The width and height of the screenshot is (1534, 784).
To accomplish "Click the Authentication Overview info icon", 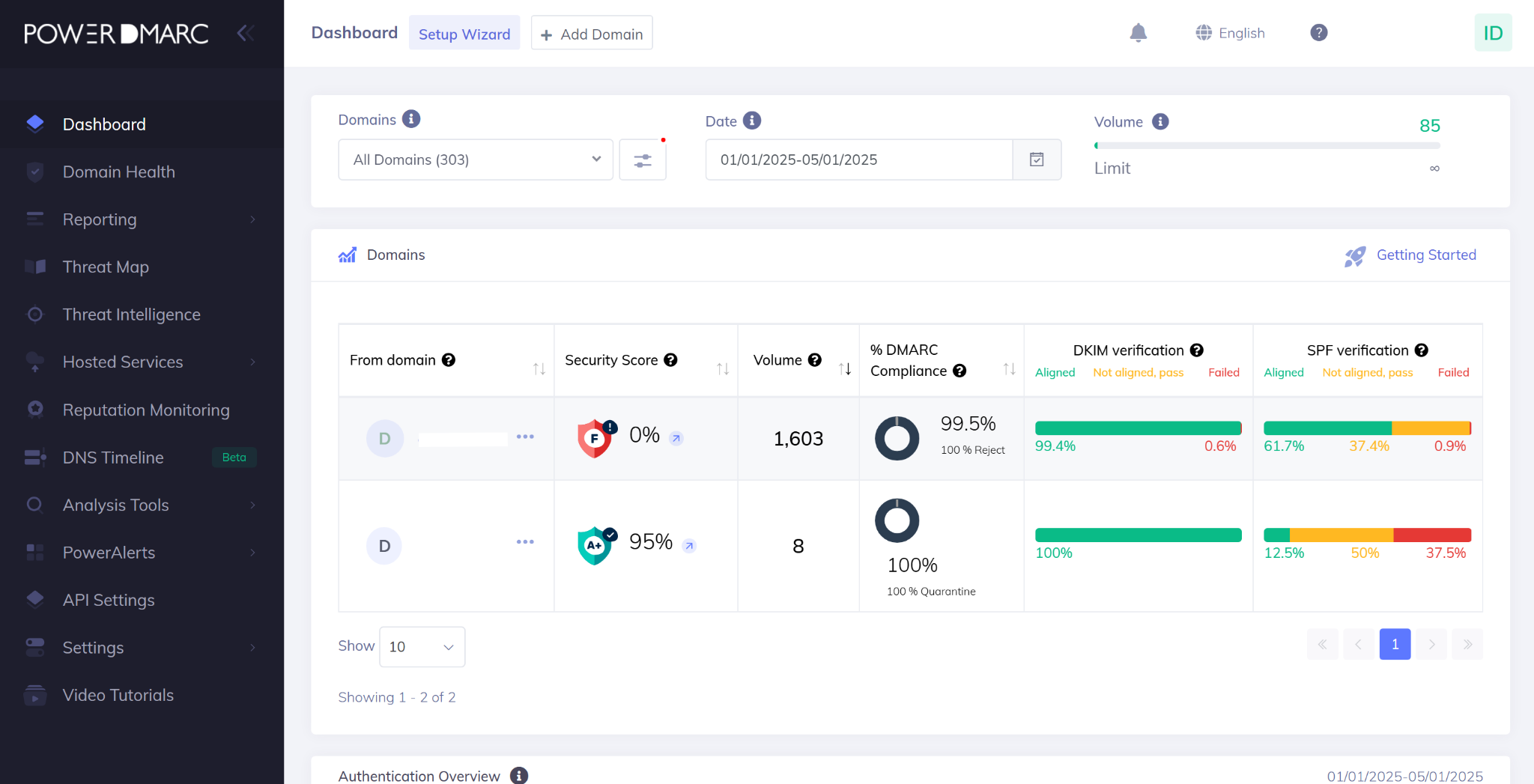I will point(519,776).
